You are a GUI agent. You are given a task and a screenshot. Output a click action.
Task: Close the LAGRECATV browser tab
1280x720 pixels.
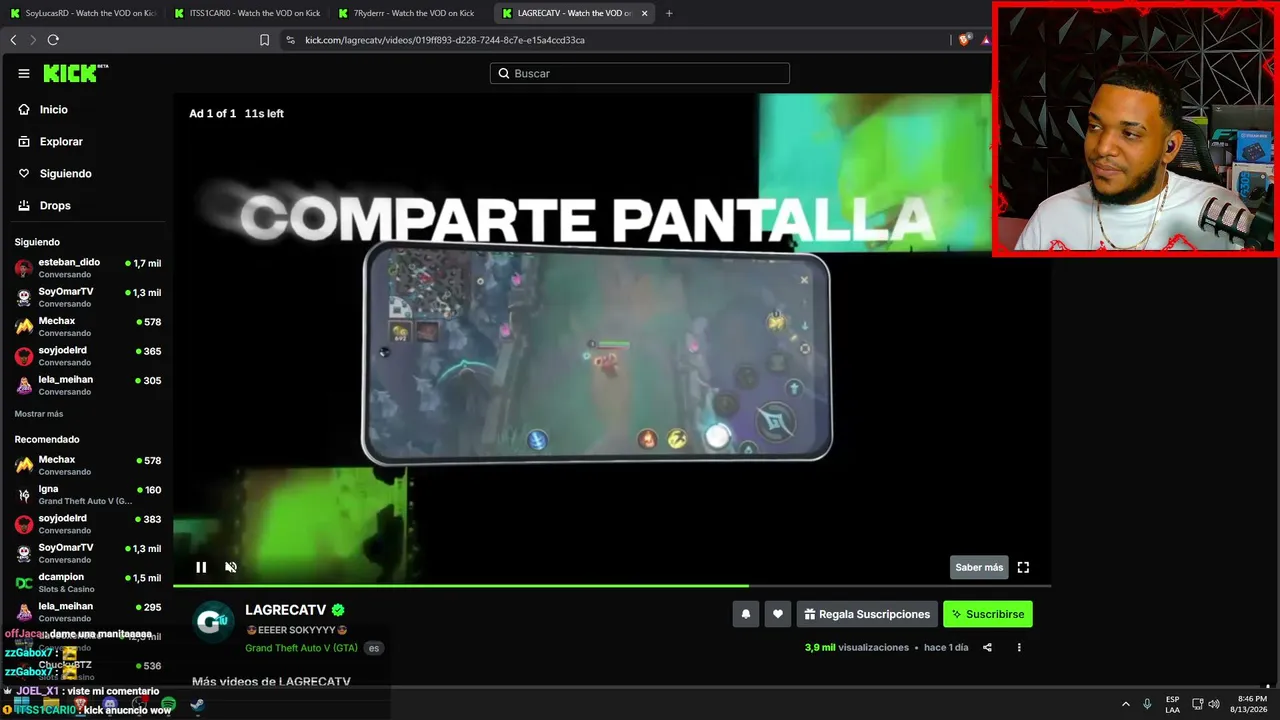[x=644, y=13]
